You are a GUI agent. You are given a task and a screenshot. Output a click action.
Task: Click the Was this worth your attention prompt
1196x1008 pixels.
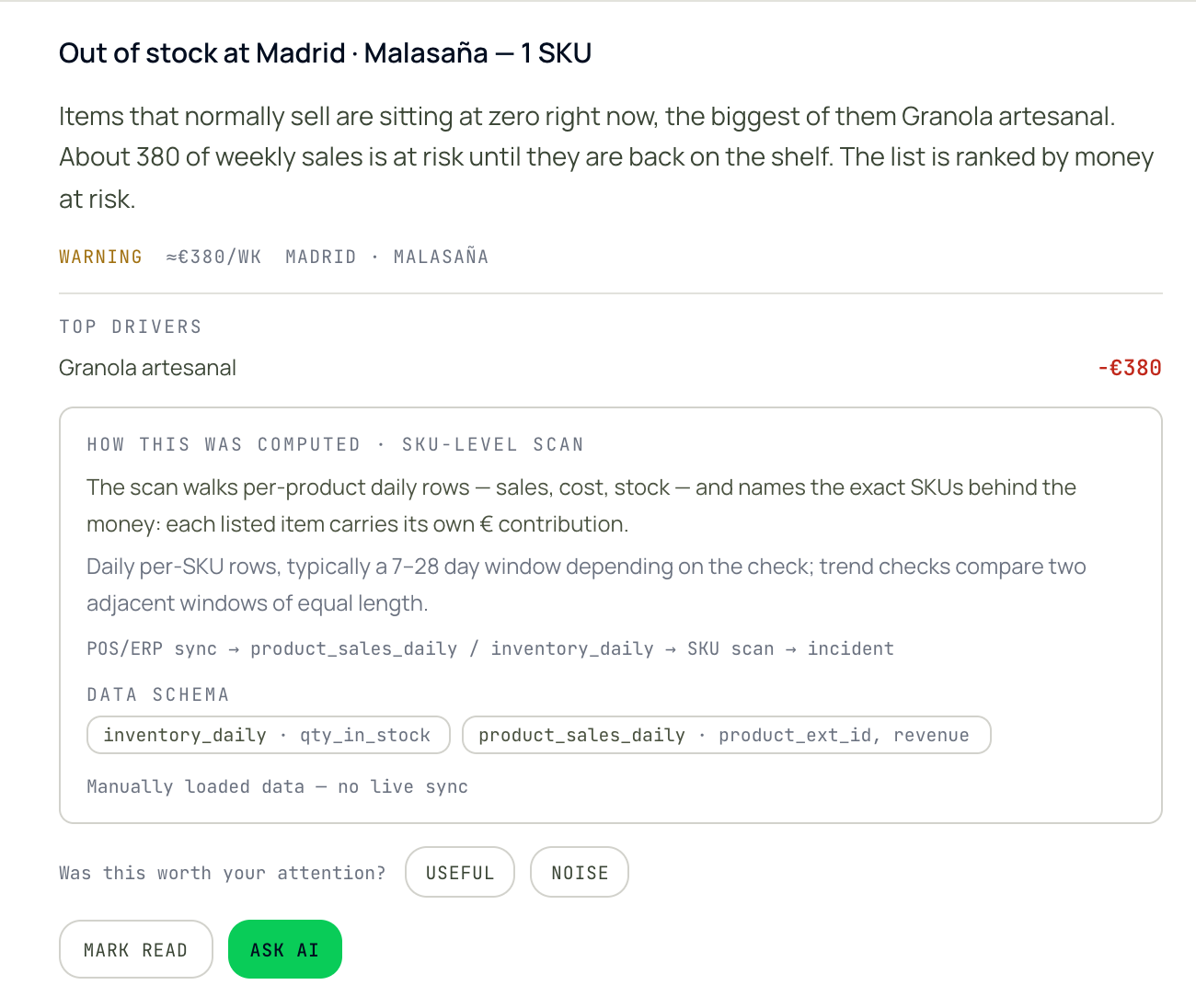click(223, 873)
